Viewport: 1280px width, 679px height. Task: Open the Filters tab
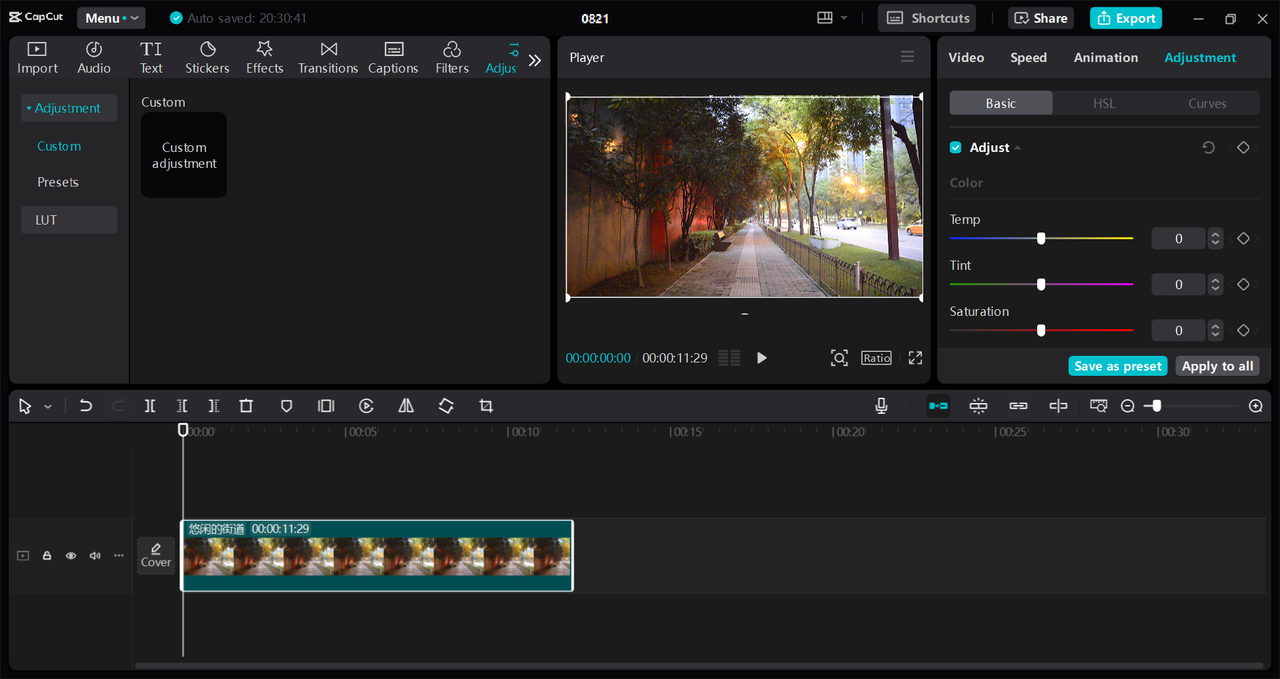click(452, 58)
